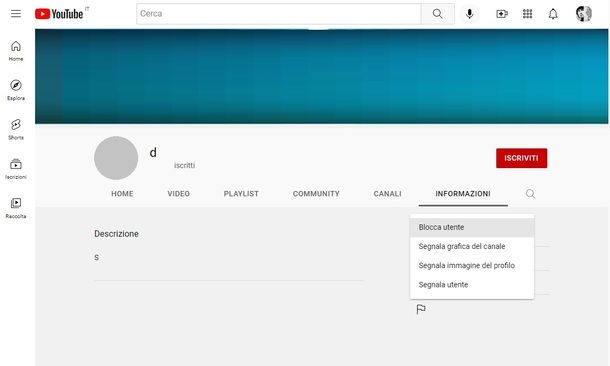The width and height of the screenshot is (610, 366).
Task: Switch to the VIDEO tab
Action: [179, 194]
